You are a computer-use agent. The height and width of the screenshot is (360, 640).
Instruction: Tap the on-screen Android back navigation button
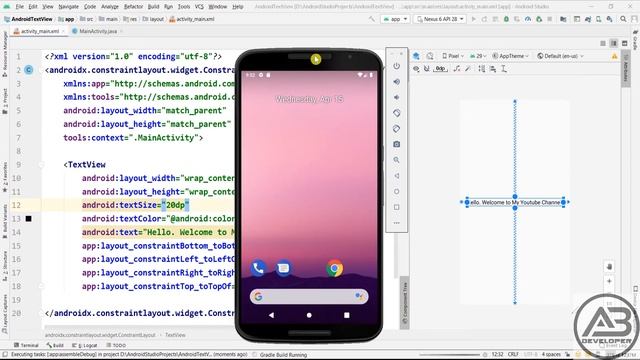(271, 315)
